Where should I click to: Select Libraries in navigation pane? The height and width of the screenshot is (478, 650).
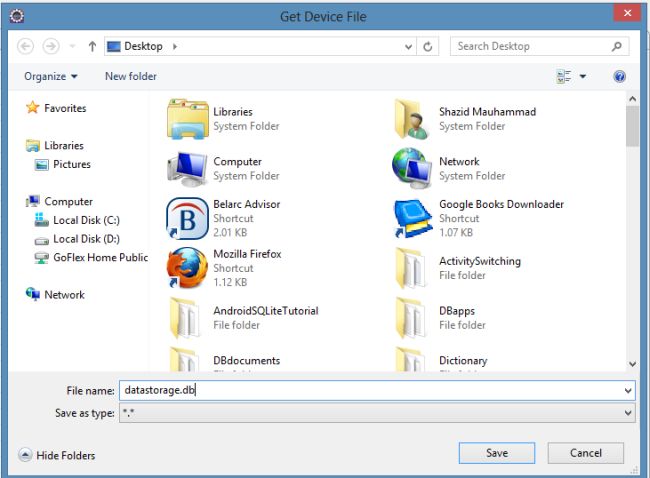tap(55, 145)
